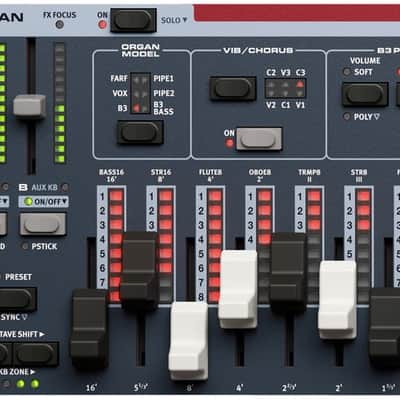
Task: Click the V1 vibrato LED
Action: pyautogui.click(x=300, y=93)
